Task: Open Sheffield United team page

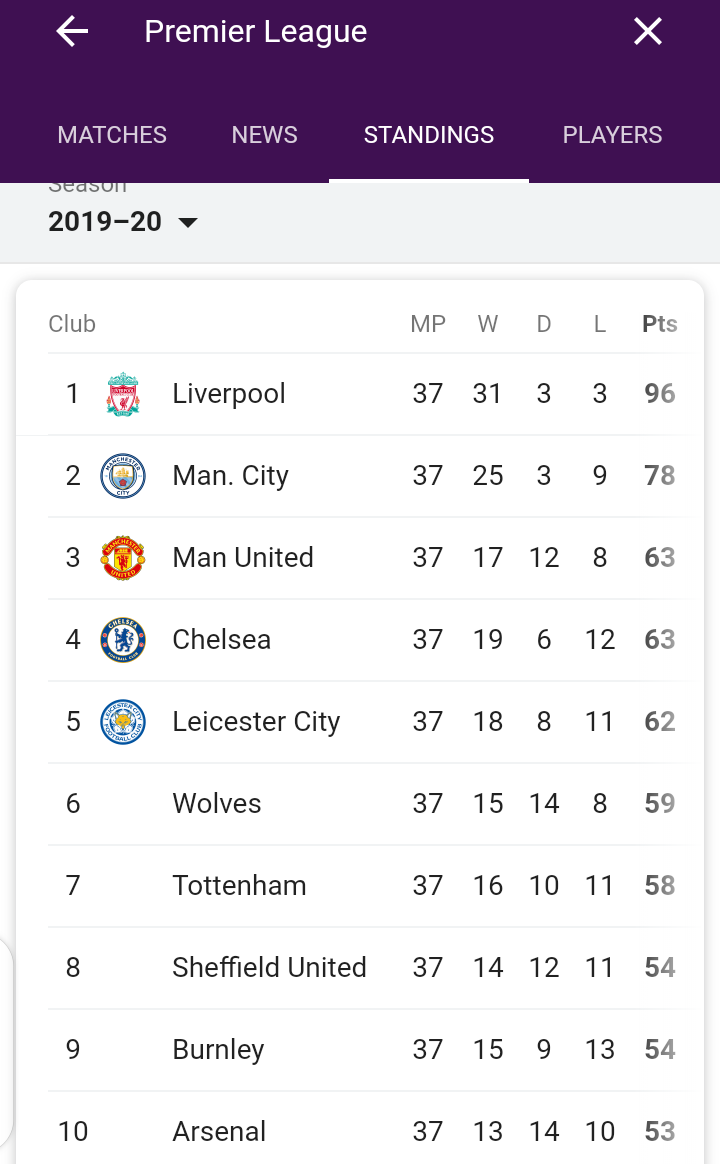Action: 269,968
